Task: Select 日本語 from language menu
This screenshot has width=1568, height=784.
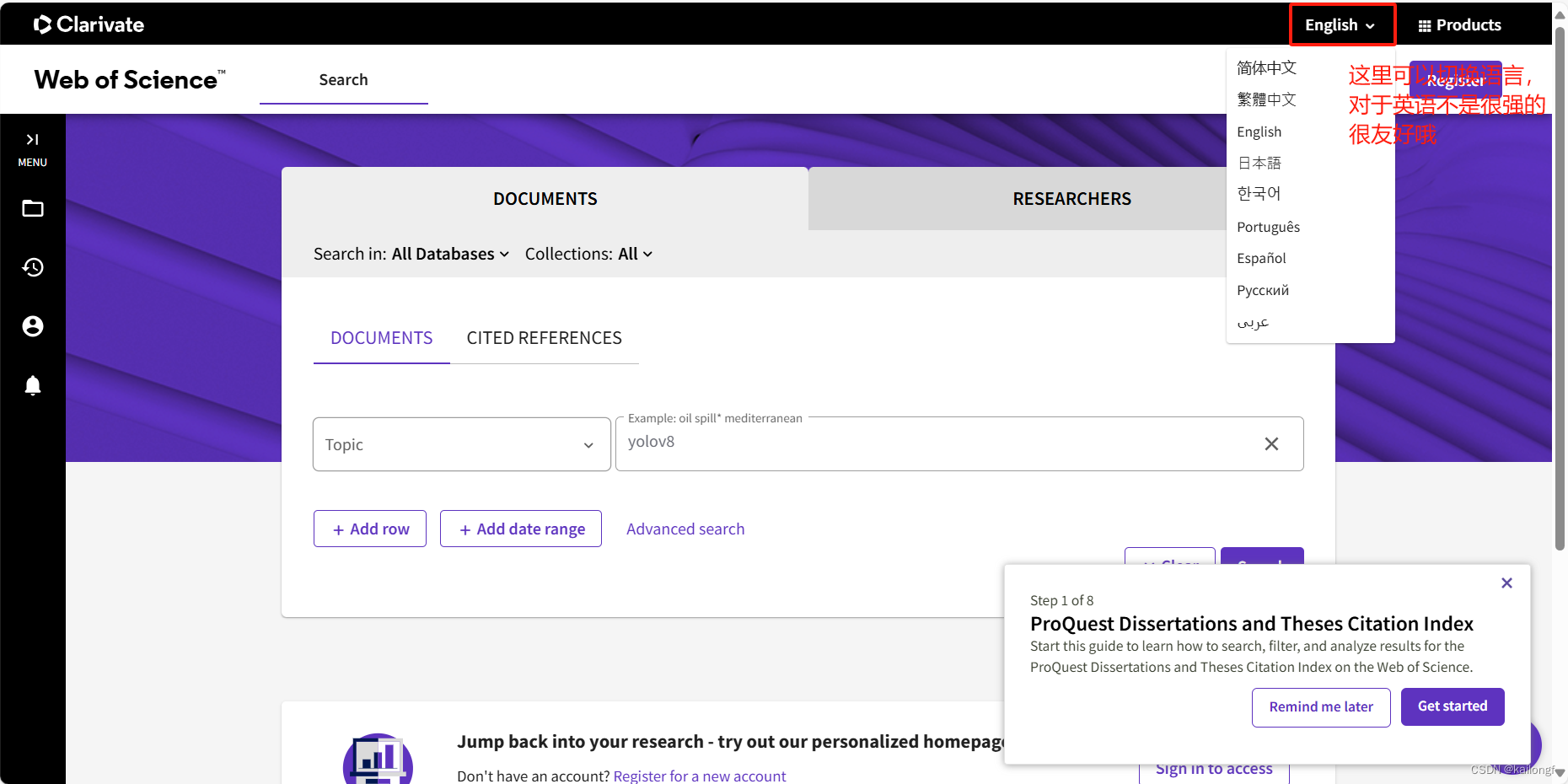Action: coord(1259,163)
